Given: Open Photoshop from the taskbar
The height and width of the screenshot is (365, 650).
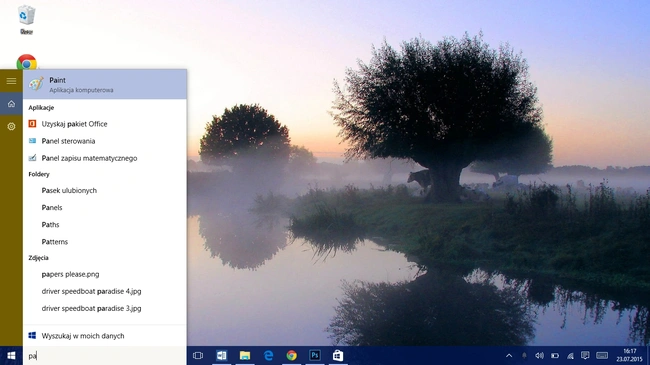Looking at the screenshot, I should pos(315,355).
